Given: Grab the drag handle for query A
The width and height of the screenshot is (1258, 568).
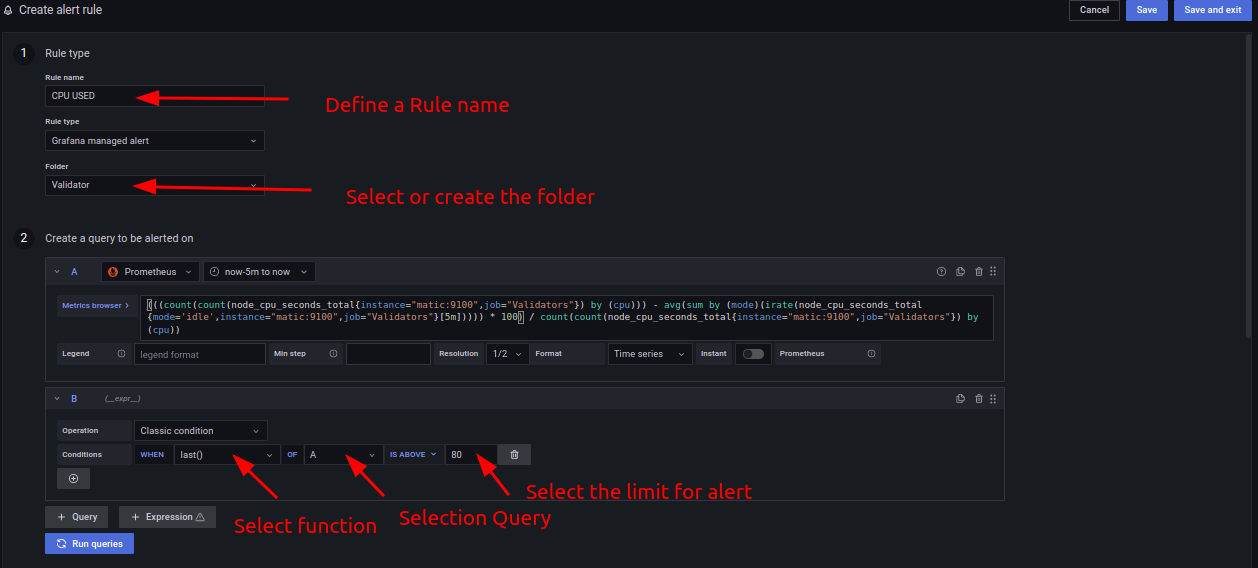Looking at the screenshot, I should tap(993, 271).
